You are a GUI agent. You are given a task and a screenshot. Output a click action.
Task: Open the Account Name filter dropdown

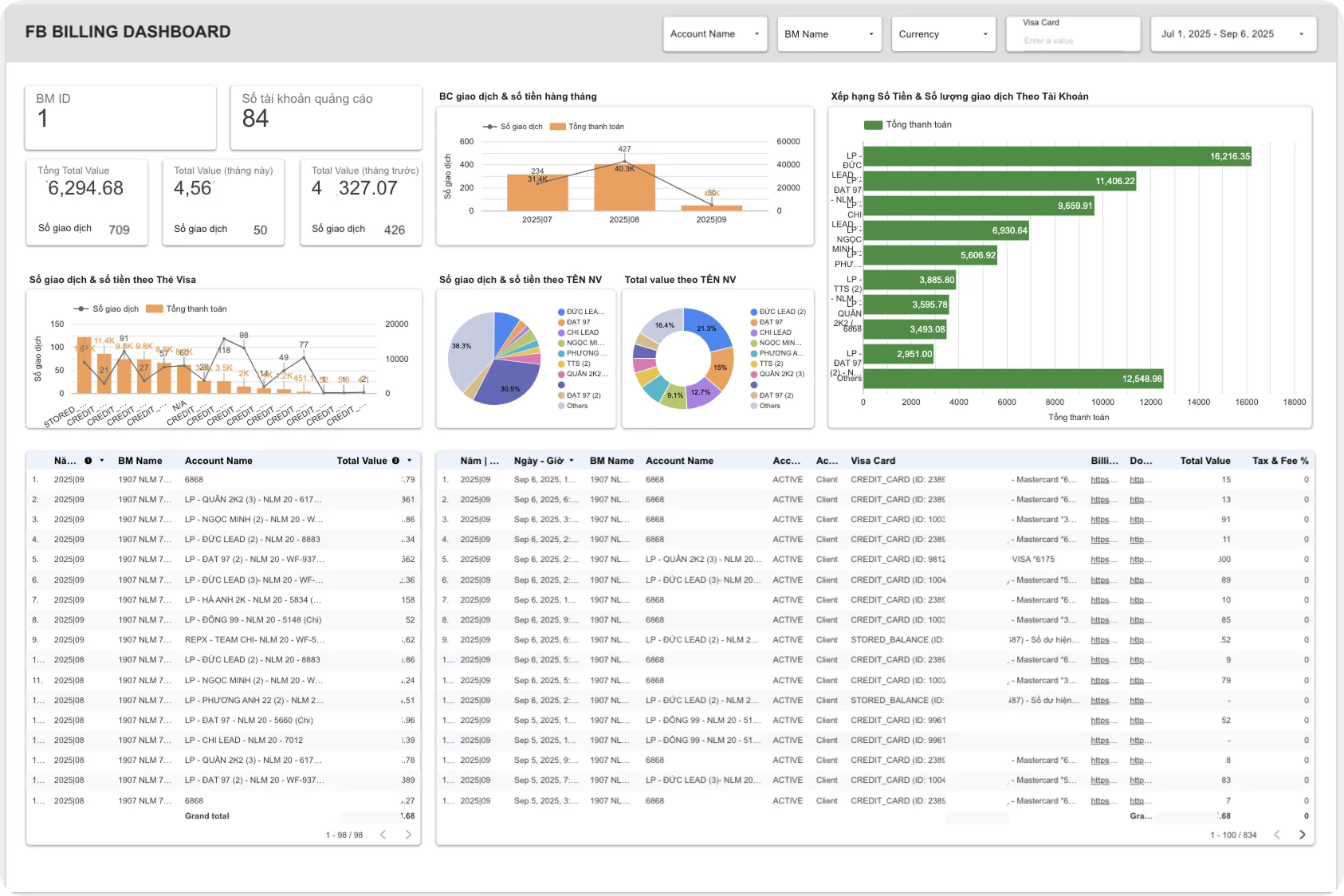coord(714,34)
